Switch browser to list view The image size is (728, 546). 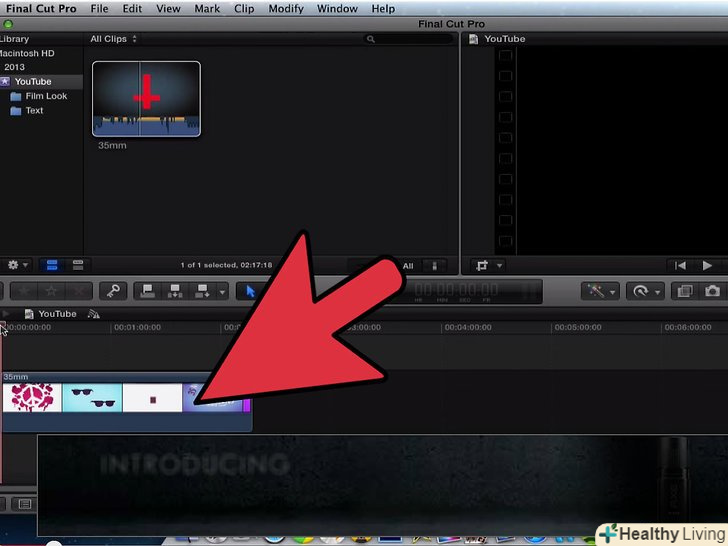coord(78,265)
